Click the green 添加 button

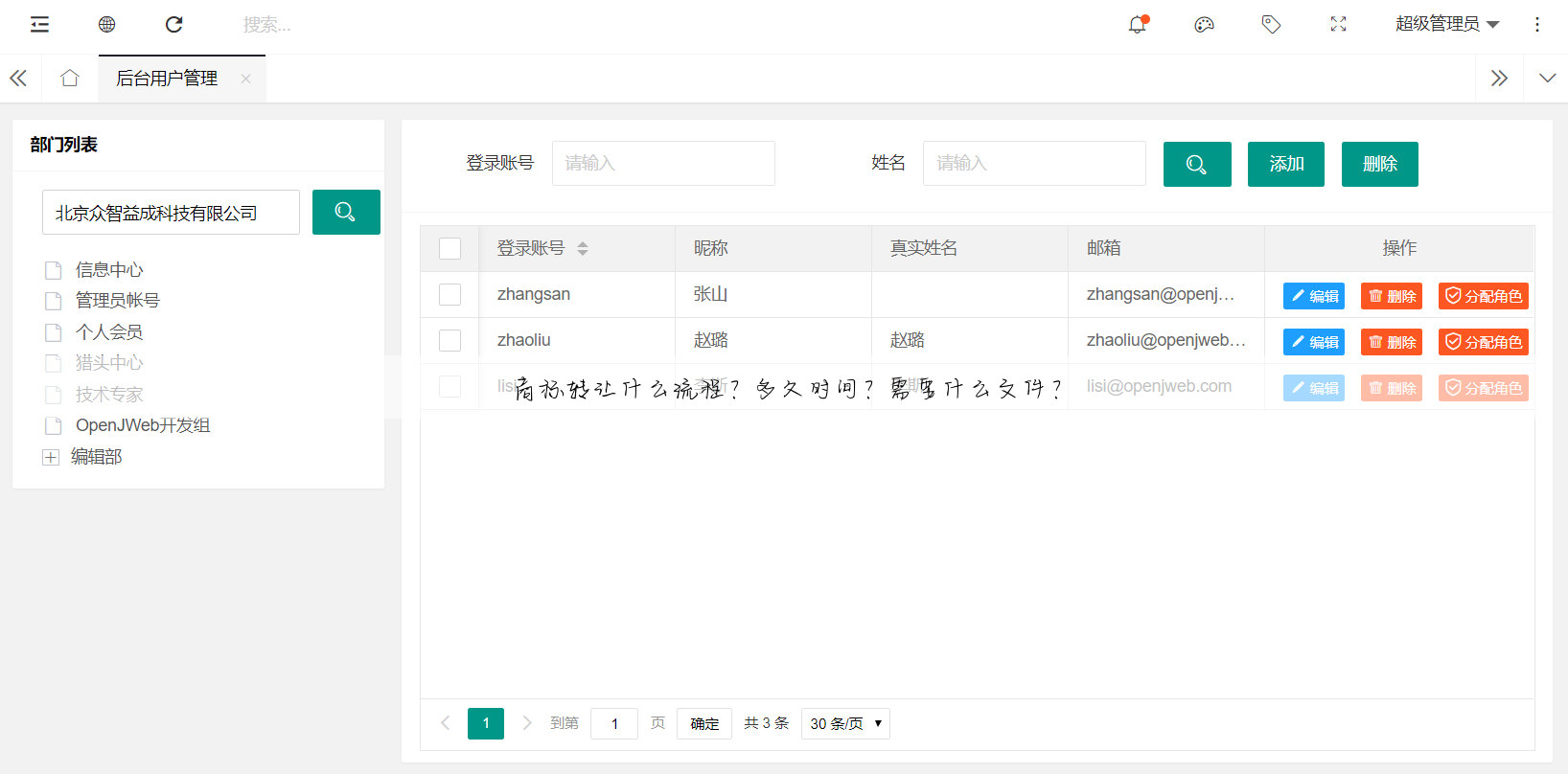[1286, 164]
